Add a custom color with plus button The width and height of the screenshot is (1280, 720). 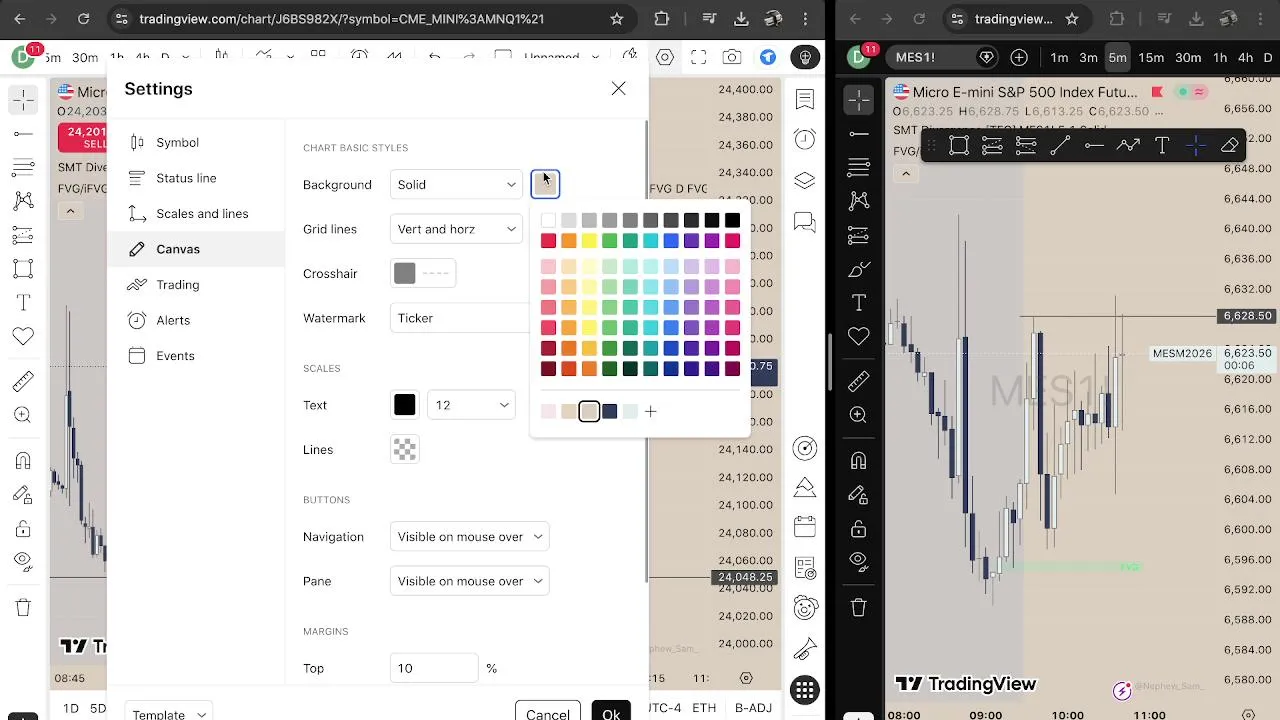coord(651,411)
